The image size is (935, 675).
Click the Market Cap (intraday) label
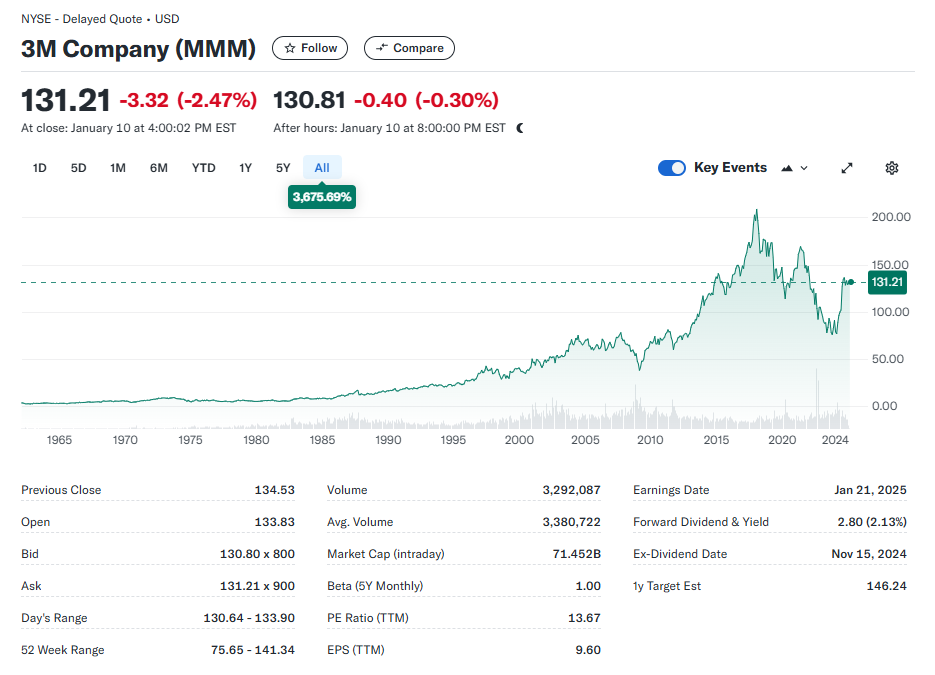click(x=386, y=554)
